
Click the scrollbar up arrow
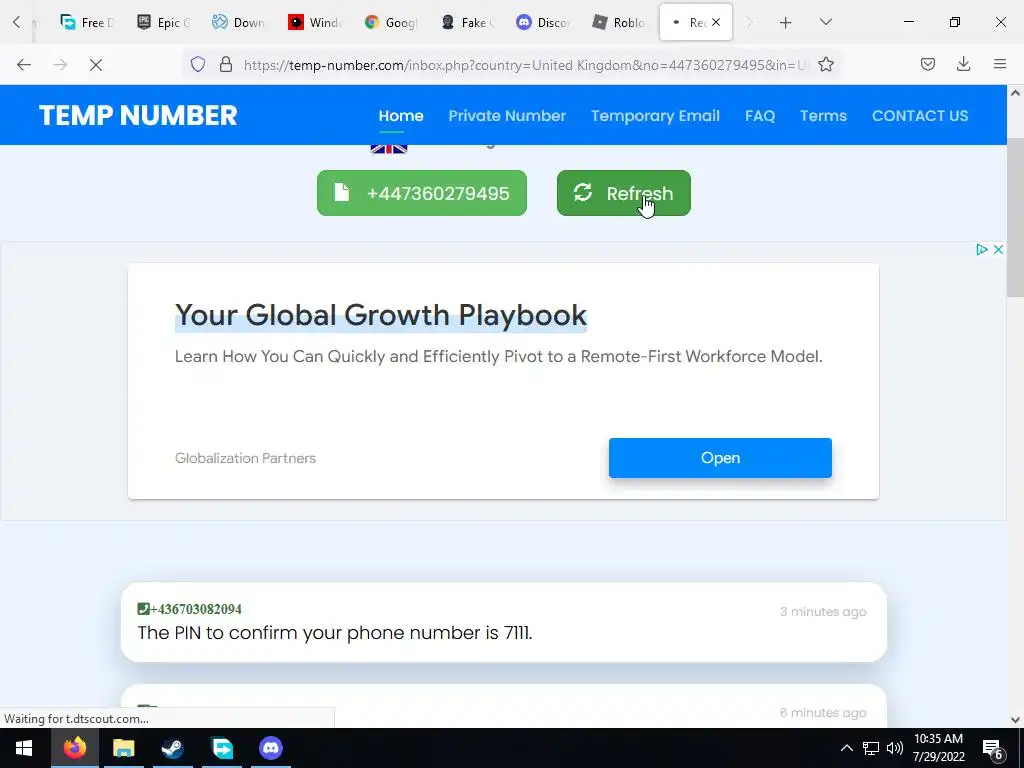[1015, 93]
